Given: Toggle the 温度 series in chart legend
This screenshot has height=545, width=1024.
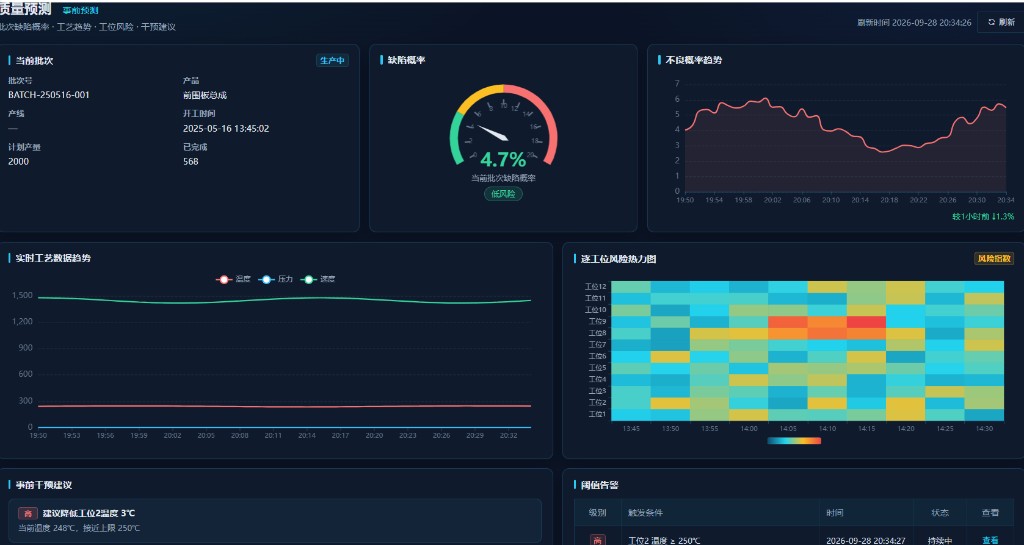Looking at the screenshot, I should [233, 279].
